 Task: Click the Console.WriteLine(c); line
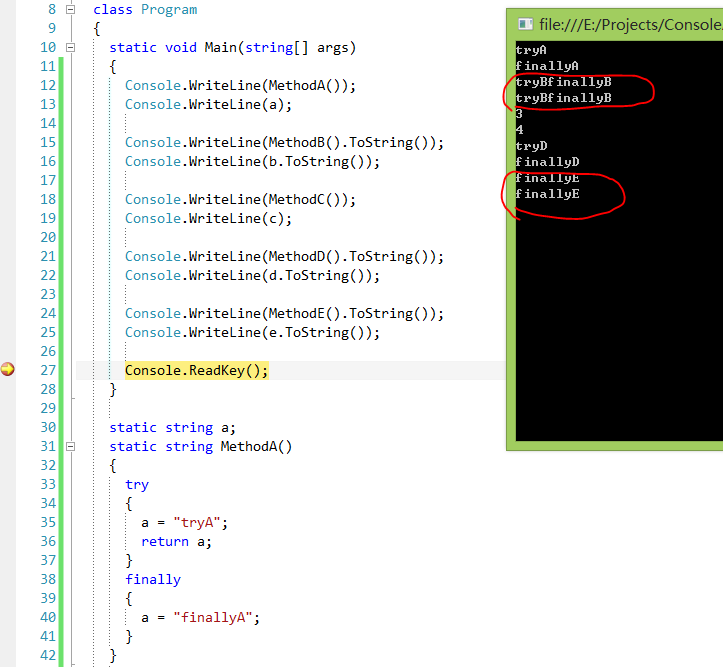click(208, 218)
